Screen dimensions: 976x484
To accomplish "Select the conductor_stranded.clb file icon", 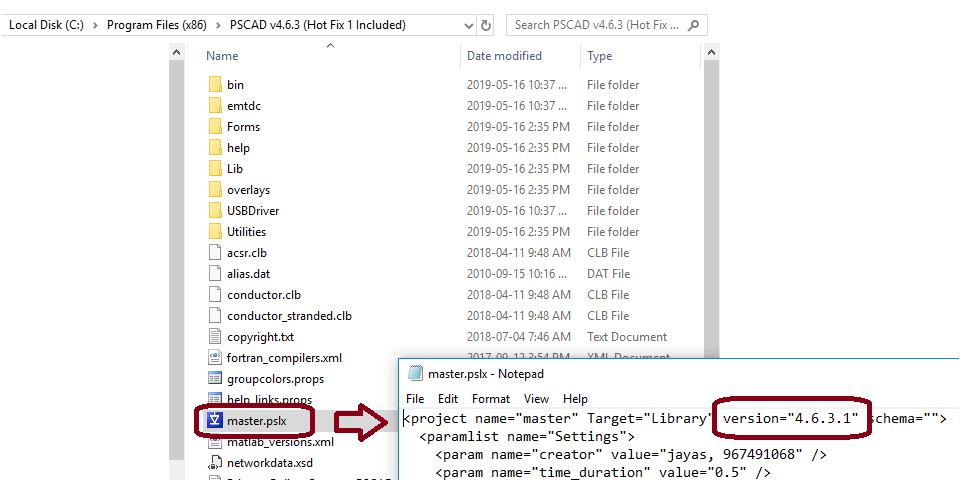I will pyautogui.click(x=215, y=316).
